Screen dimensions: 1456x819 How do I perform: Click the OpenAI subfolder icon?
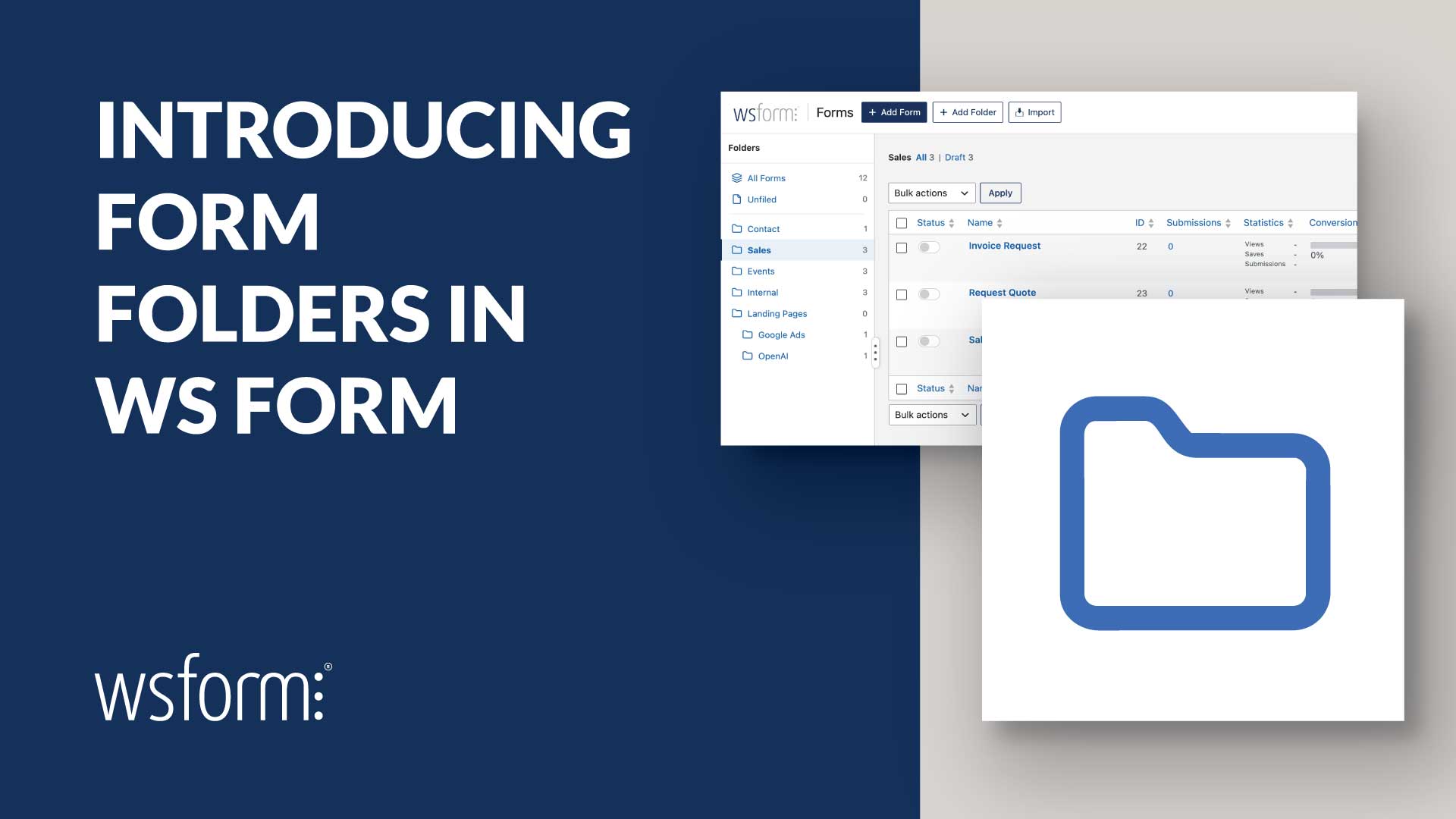click(x=747, y=356)
